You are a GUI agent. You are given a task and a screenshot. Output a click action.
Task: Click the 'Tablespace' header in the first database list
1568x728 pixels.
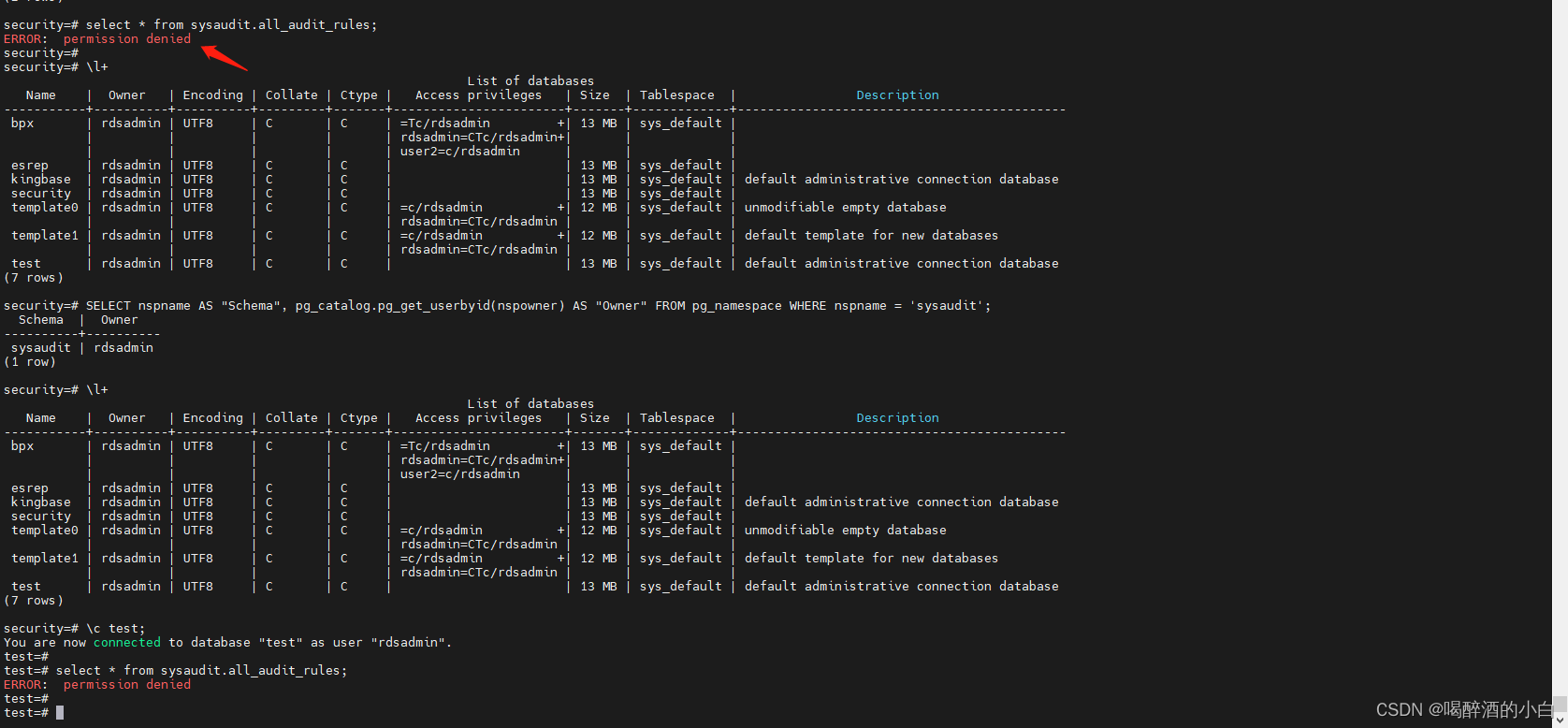click(677, 95)
